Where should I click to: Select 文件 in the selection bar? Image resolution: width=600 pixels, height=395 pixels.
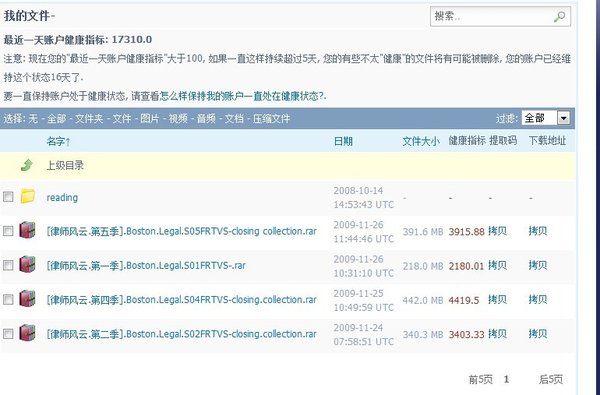(x=122, y=119)
